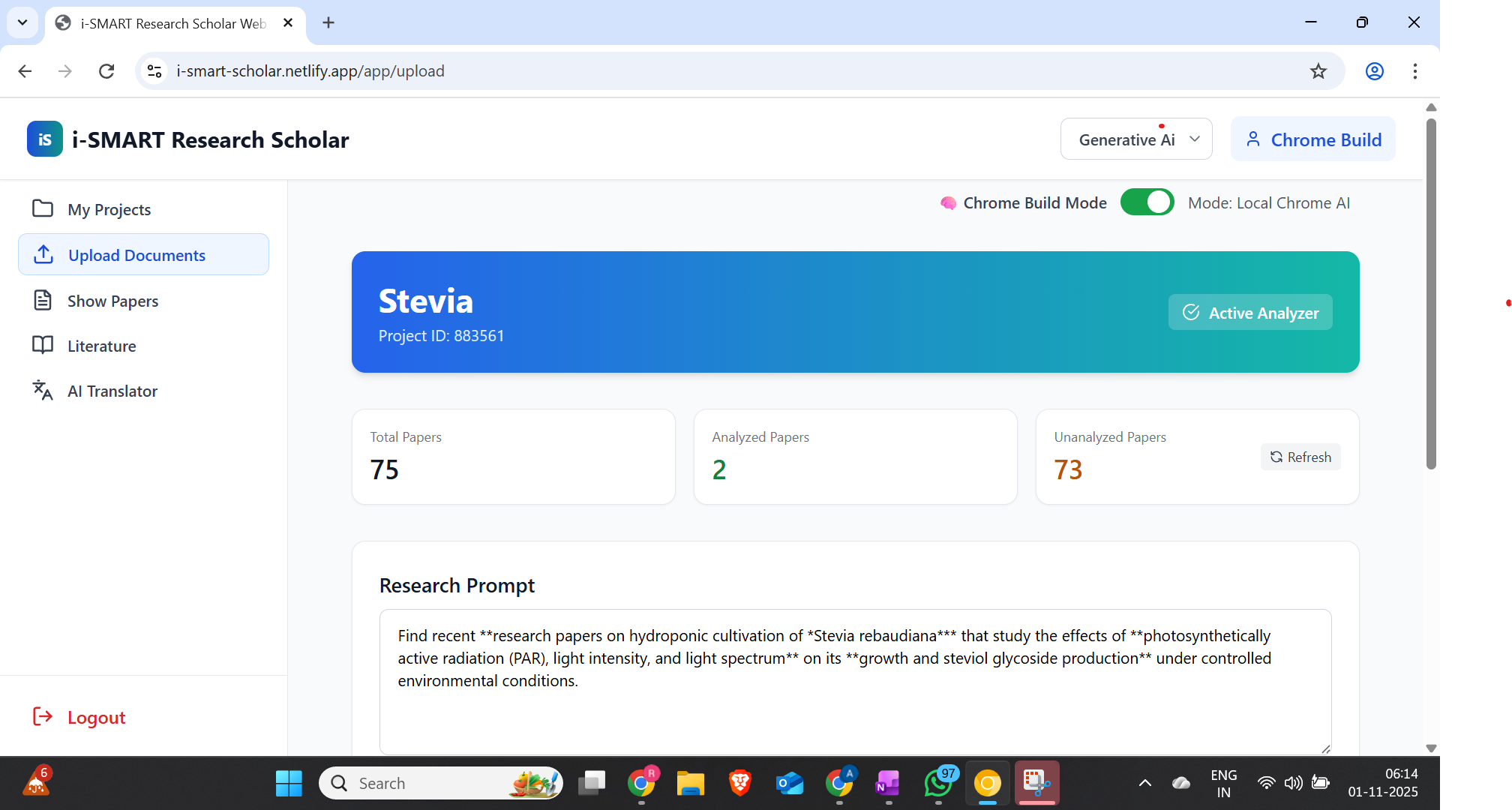
Task: Open WhatsApp from the taskbar
Action: 938,784
